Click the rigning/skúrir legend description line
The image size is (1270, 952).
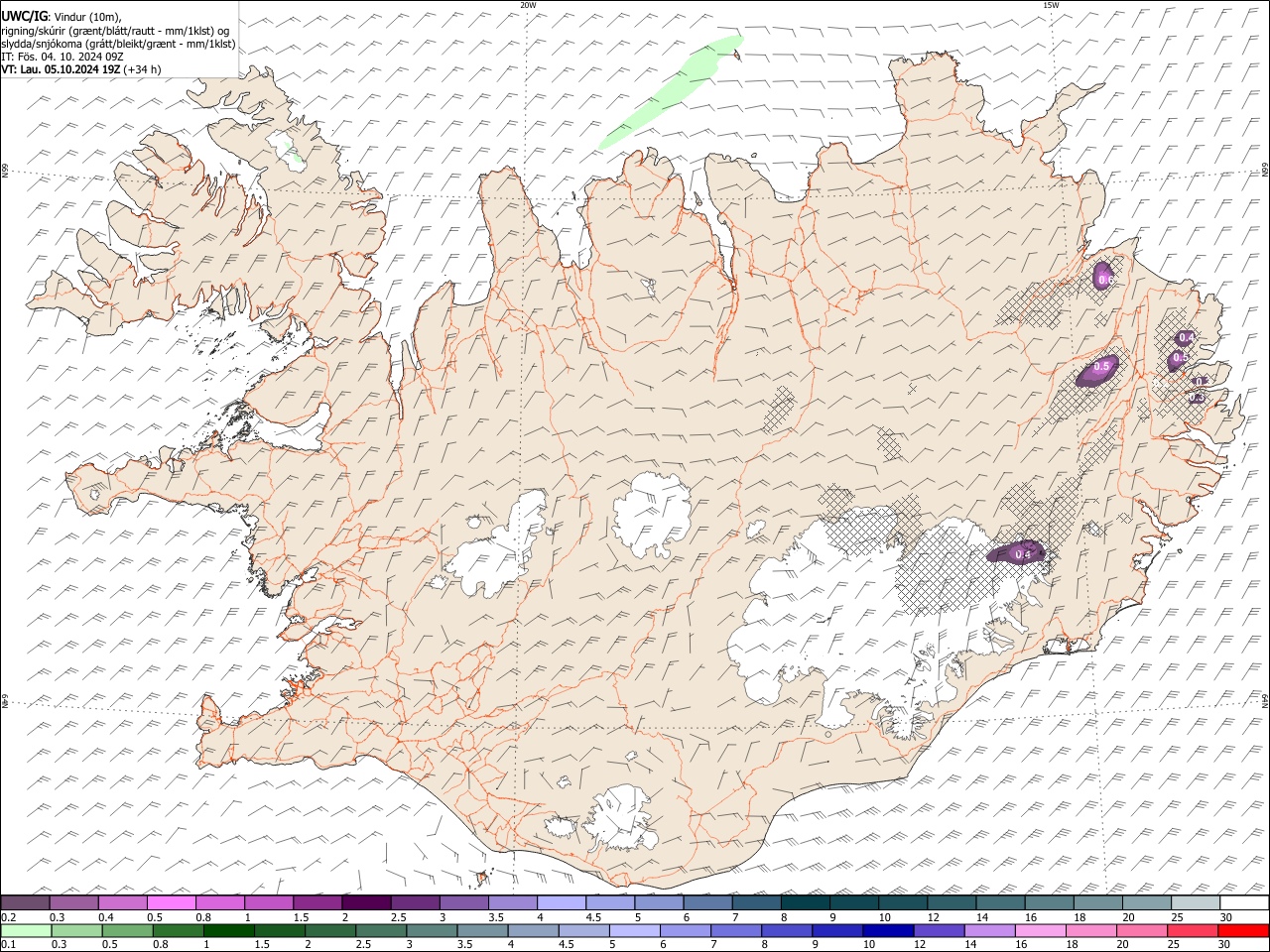click(115, 31)
